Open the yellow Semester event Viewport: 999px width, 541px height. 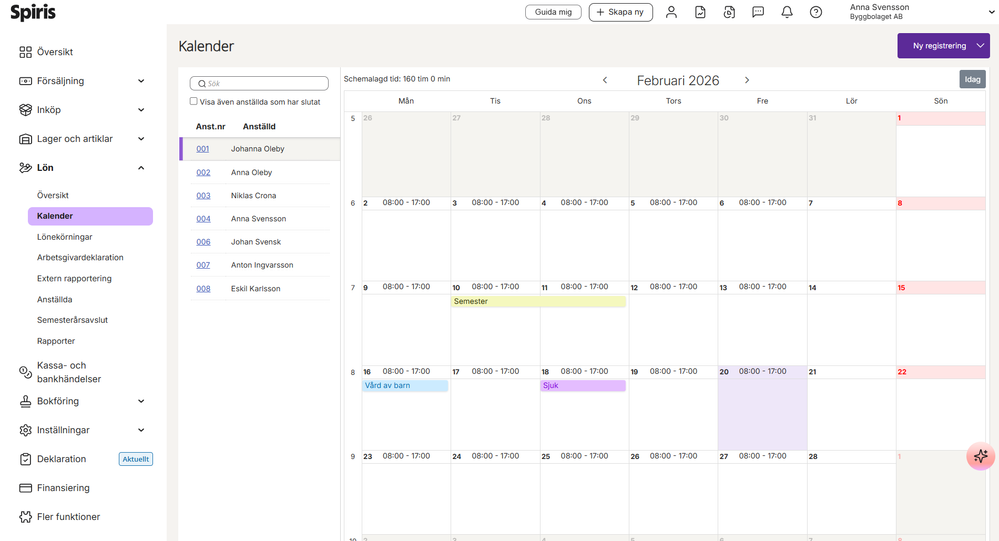tap(538, 301)
